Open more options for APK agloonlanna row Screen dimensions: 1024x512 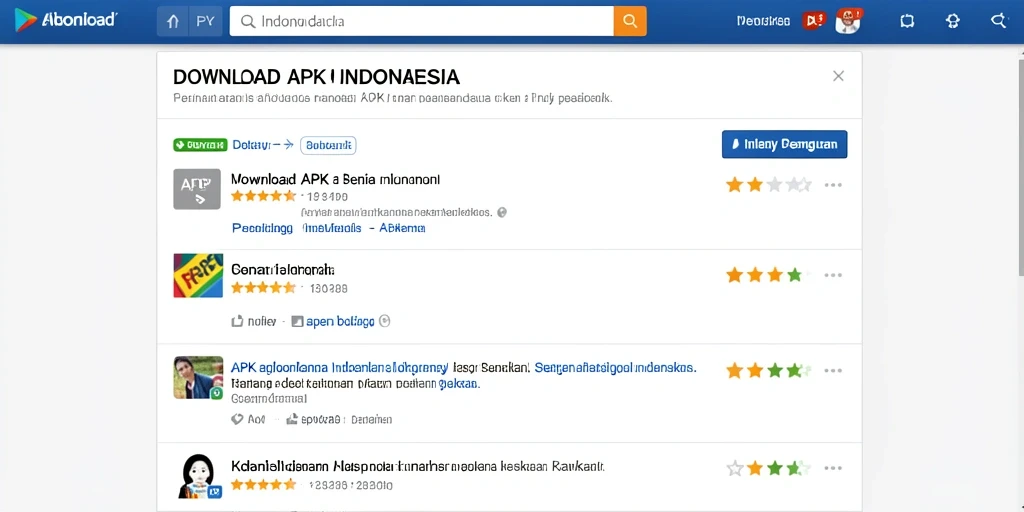pyautogui.click(x=833, y=371)
